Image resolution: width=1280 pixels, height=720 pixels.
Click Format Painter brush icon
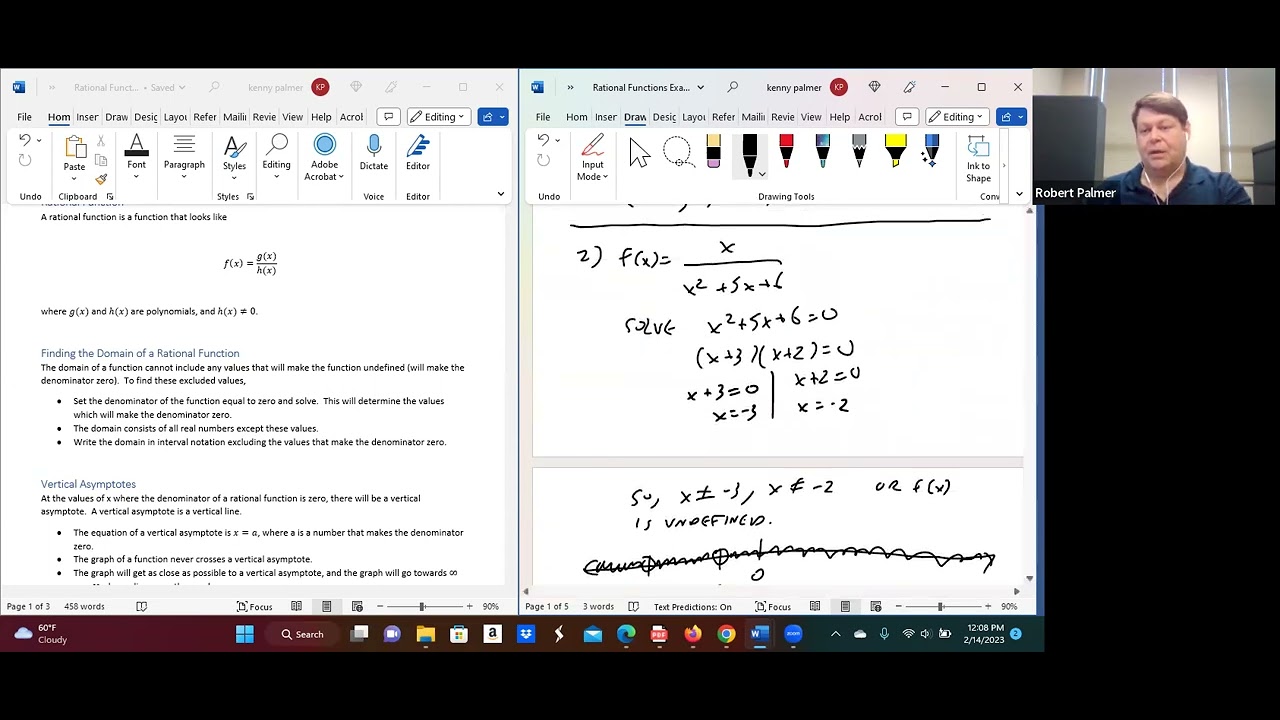click(x=100, y=179)
